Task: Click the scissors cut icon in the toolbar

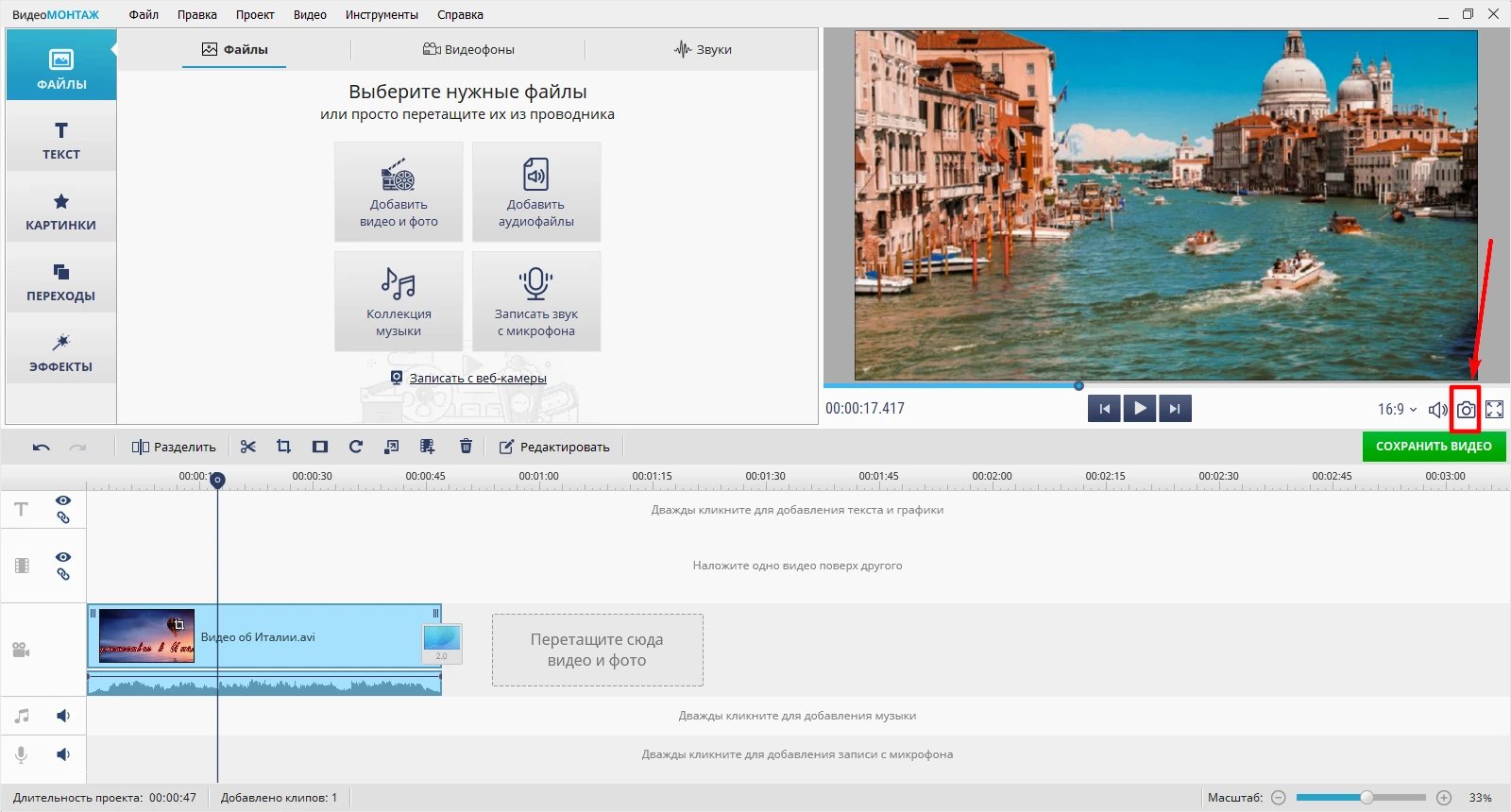Action: click(248, 447)
